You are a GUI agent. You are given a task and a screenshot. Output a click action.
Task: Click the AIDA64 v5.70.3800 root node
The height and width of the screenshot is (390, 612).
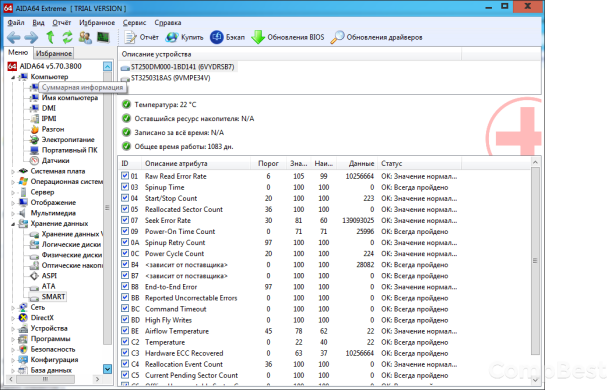[x=50, y=66]
